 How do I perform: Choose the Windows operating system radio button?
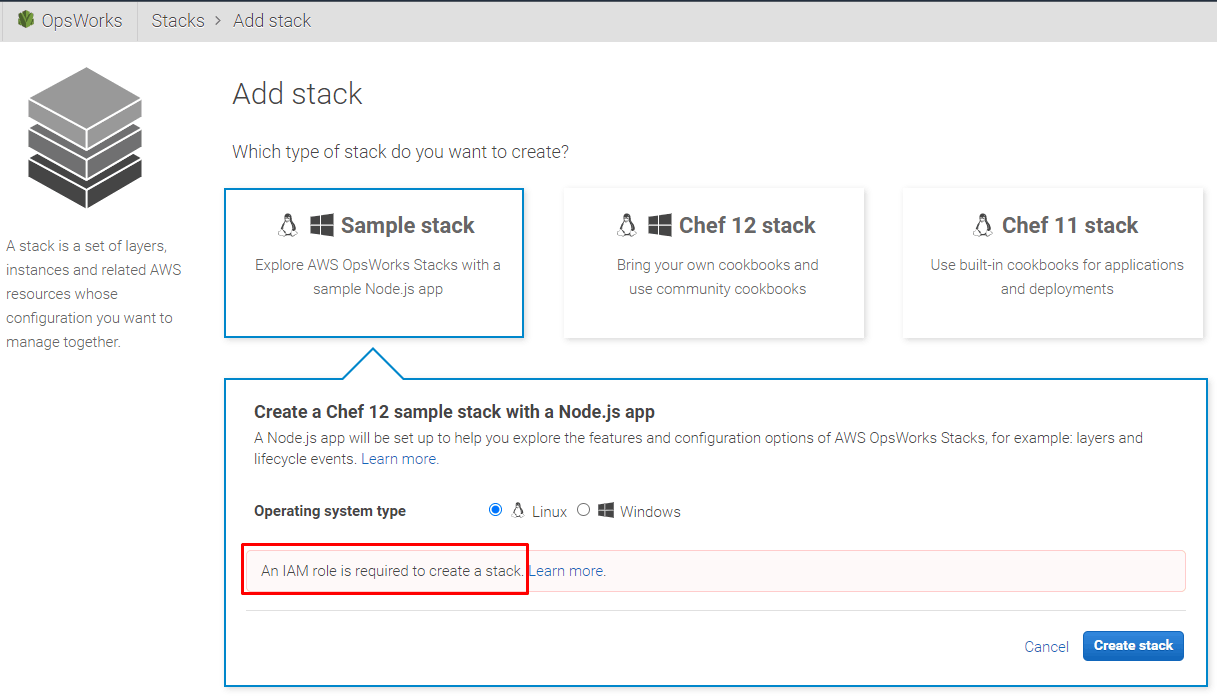584,510
